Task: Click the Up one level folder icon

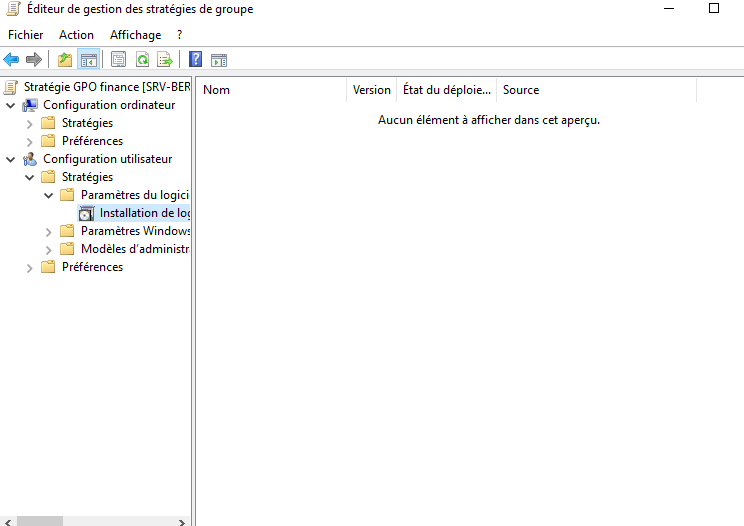Action: [65, 59]
